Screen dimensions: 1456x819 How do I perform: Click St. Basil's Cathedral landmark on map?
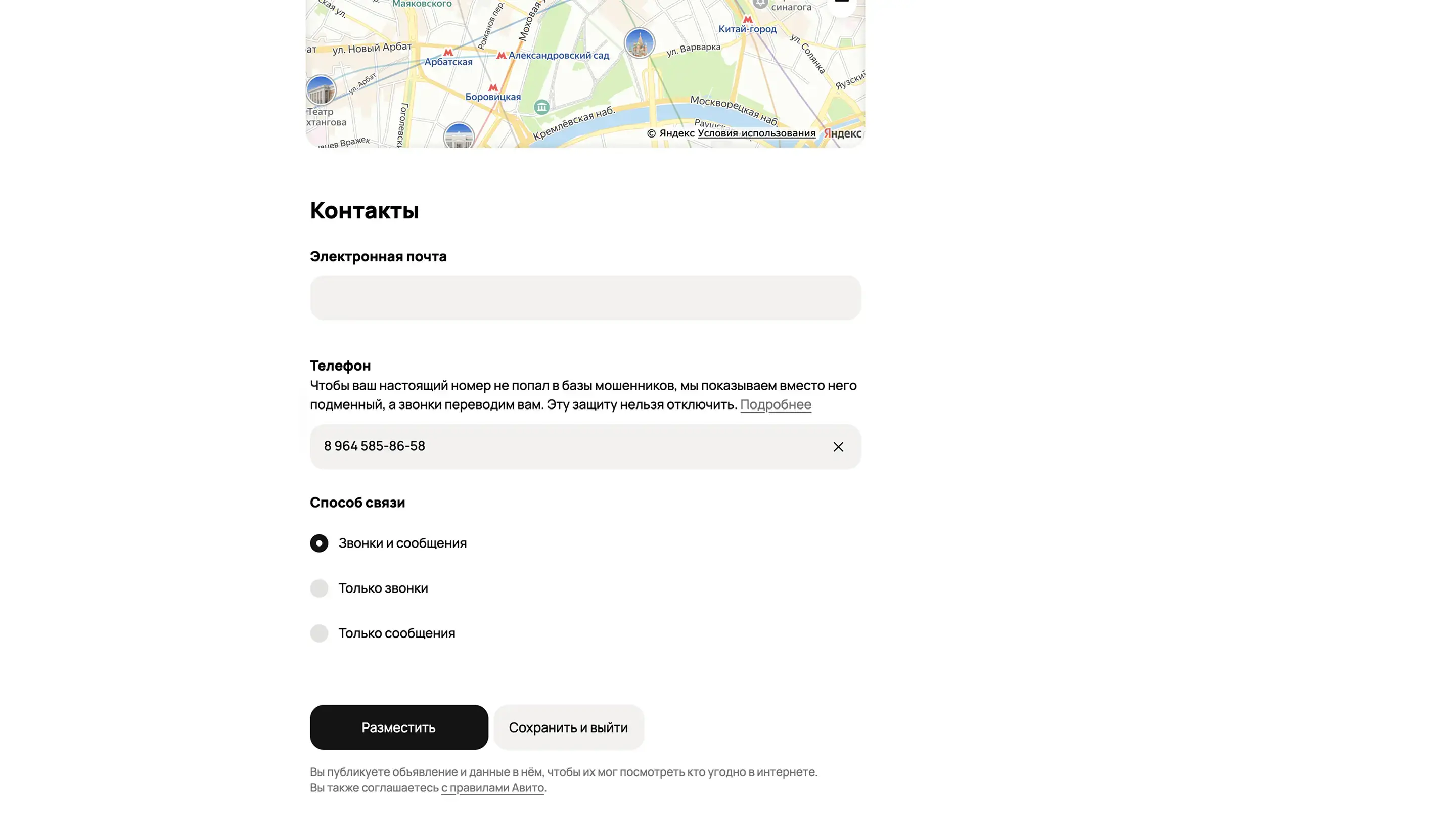tap(639, 43)
